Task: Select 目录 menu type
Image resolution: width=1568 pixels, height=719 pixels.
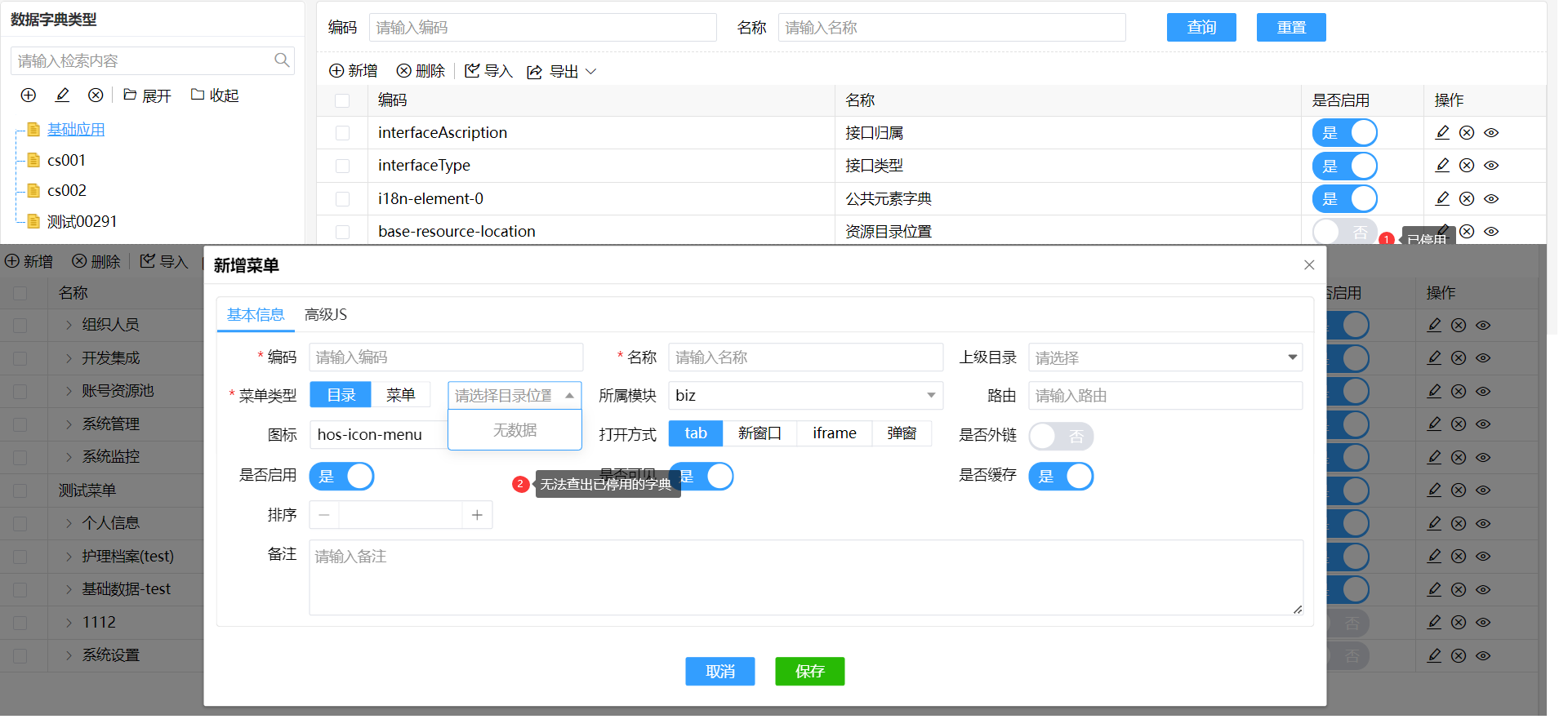Action: coord(341,395)
